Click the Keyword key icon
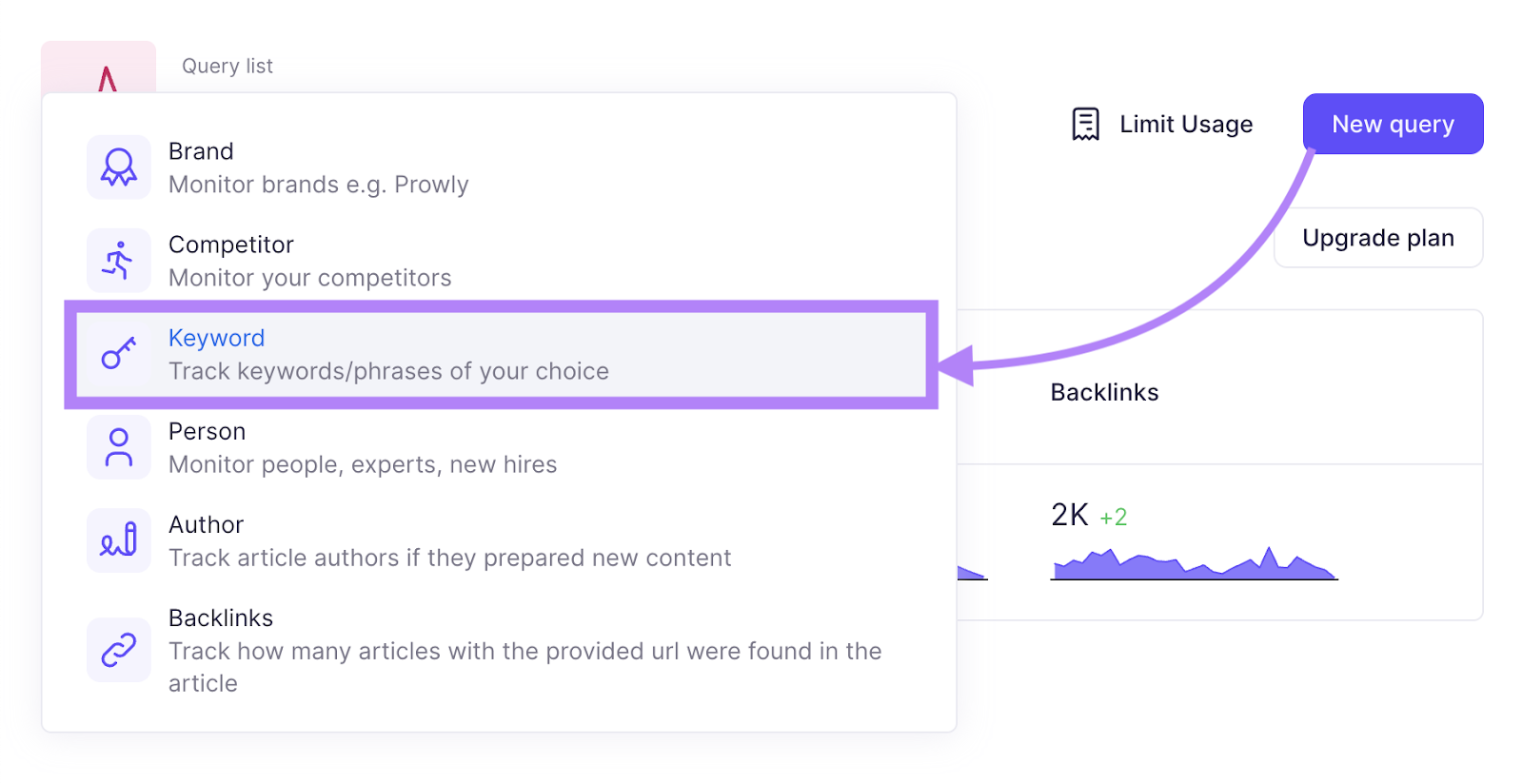1523x784 pixels. tap(118, 353)
